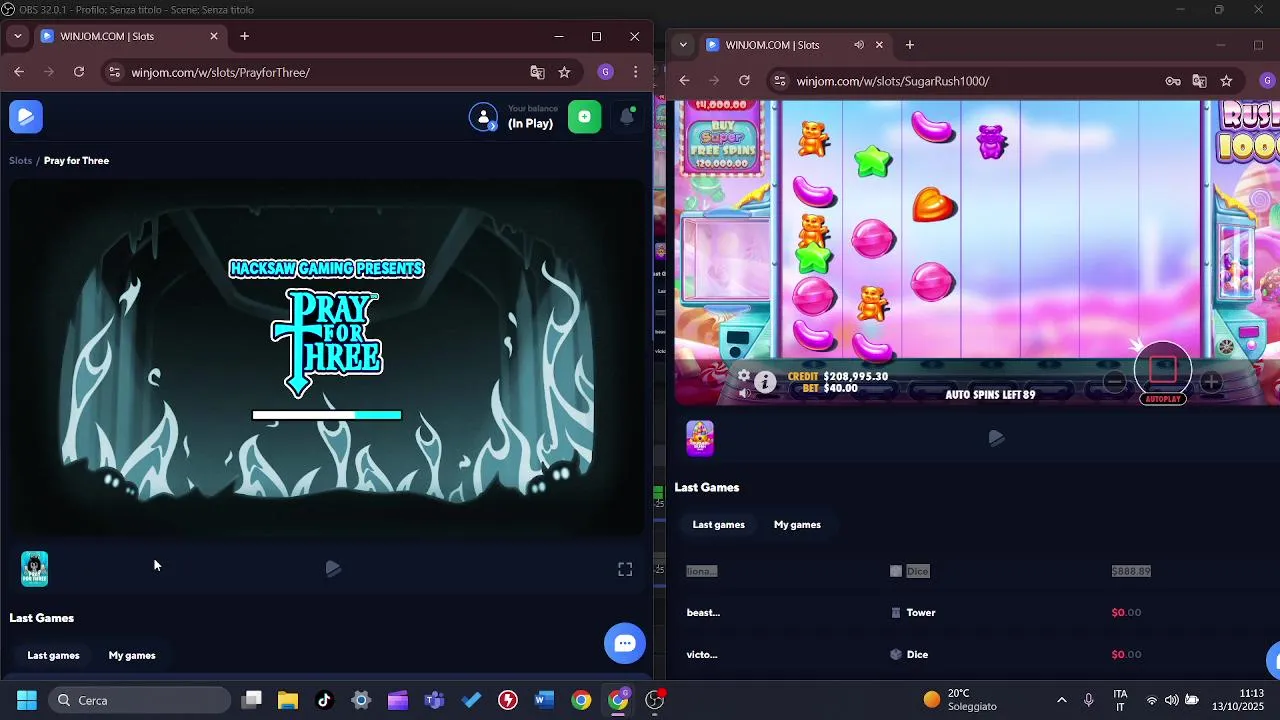Viewport: 1280px width, 720px height.
Task: Show hidden system tray icons
Action: tap(1062, 700)
